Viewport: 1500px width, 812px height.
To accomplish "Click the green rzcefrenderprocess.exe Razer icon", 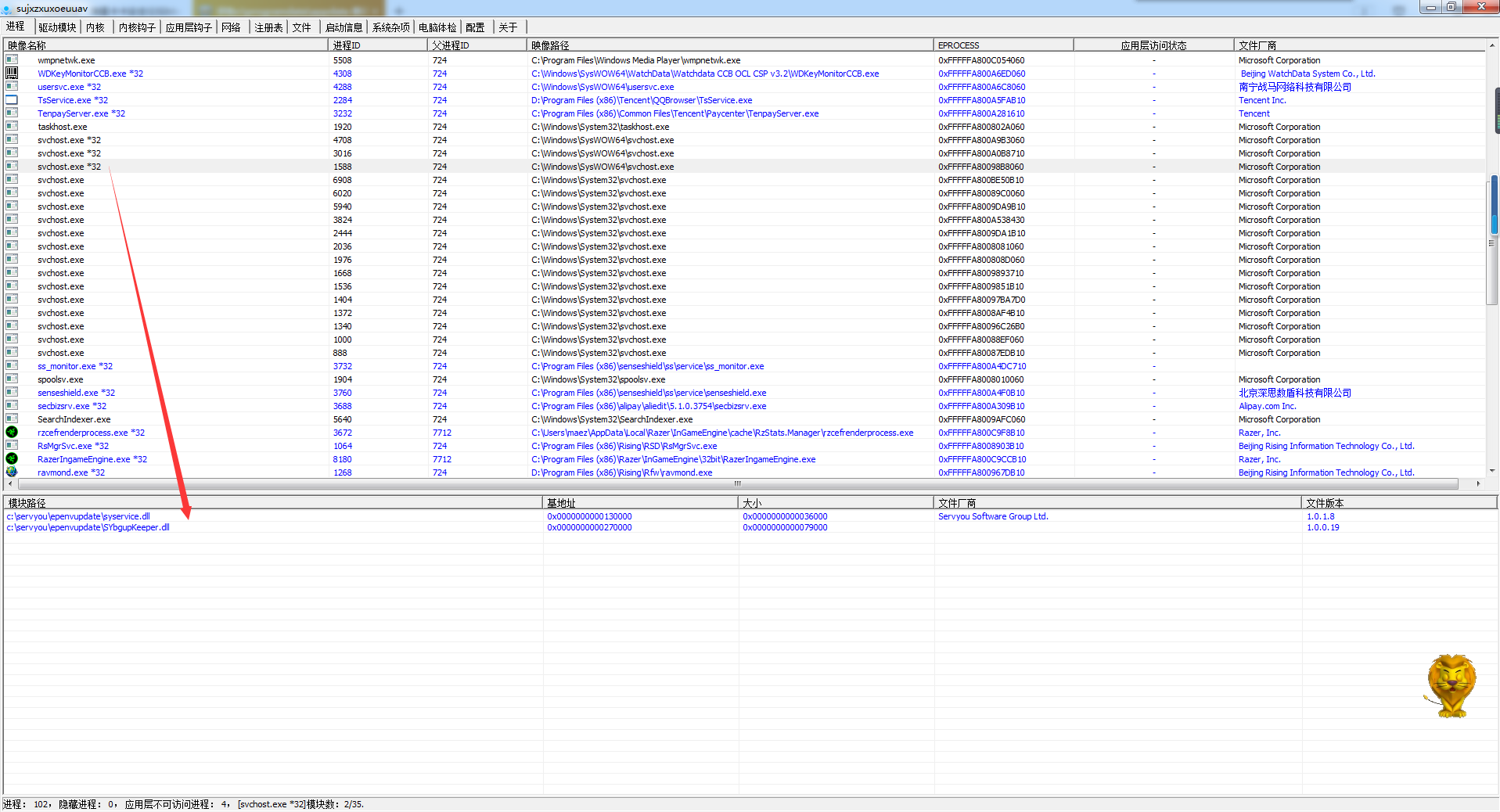I will 12,432.
